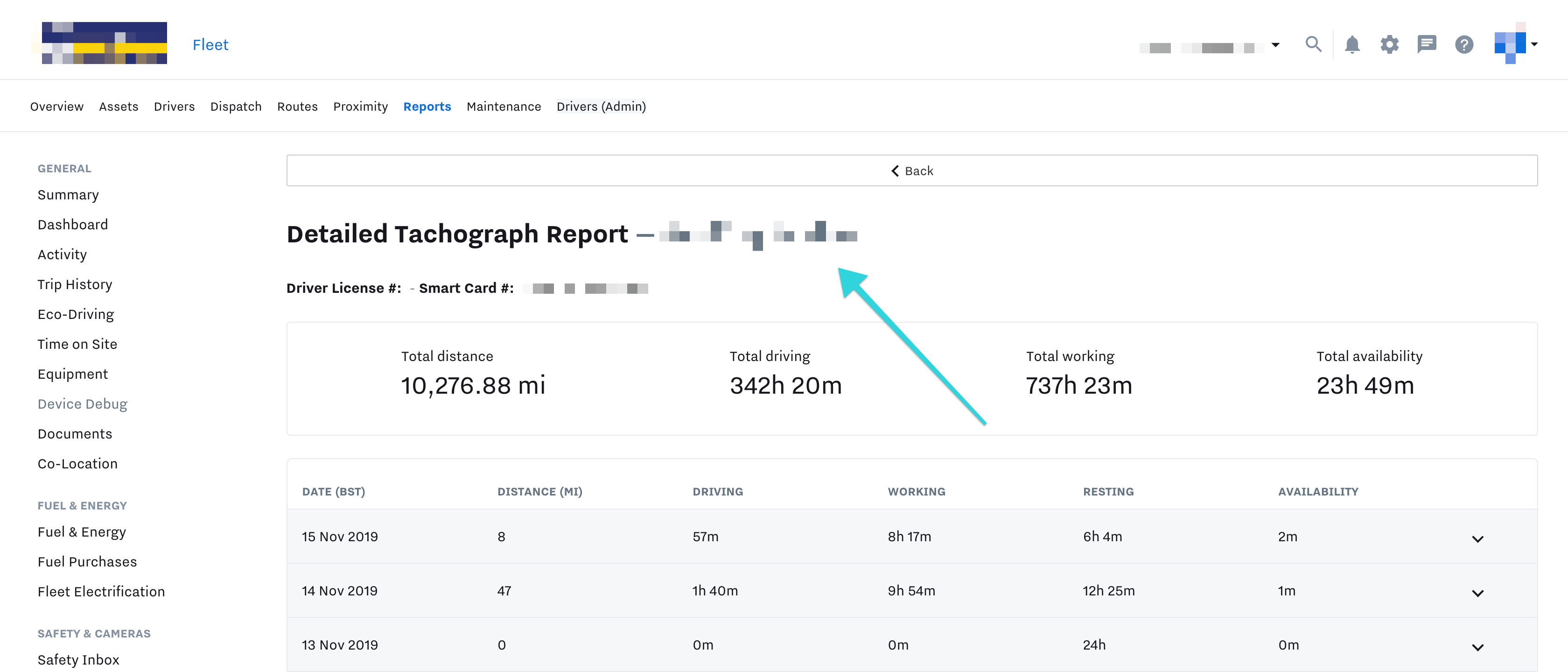Open Safety Inbox from sidebar
The image size is (1568, 672).
[x=78, y=660]
